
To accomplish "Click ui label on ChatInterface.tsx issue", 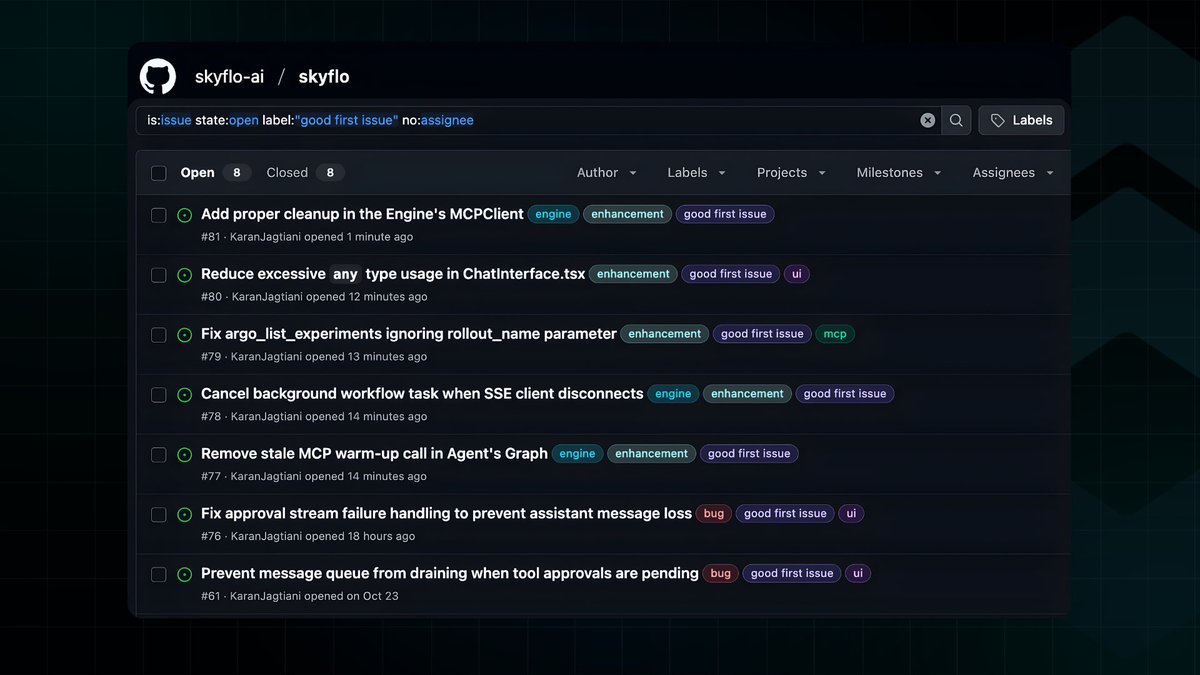I will click(797, 274).
